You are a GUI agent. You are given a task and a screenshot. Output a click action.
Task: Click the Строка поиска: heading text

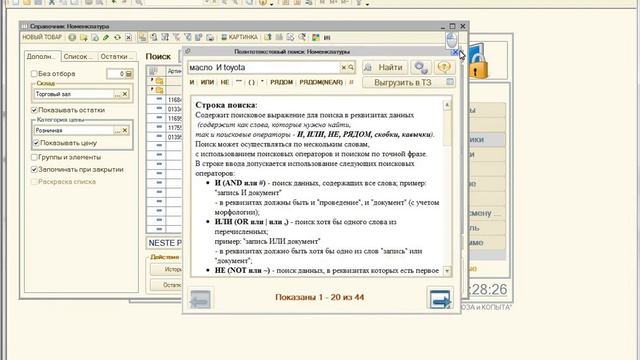[x=226, y=105]
